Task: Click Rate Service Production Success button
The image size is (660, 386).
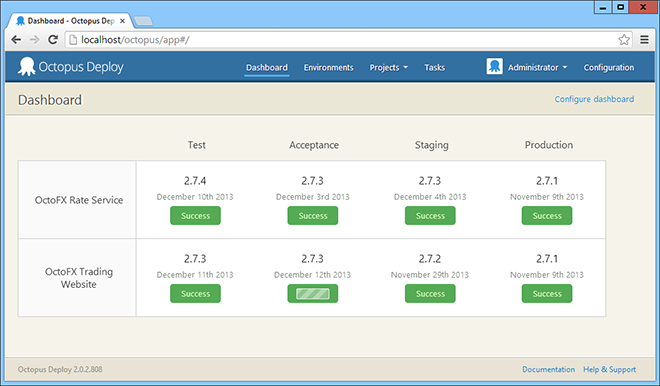Action: [547, 216]
